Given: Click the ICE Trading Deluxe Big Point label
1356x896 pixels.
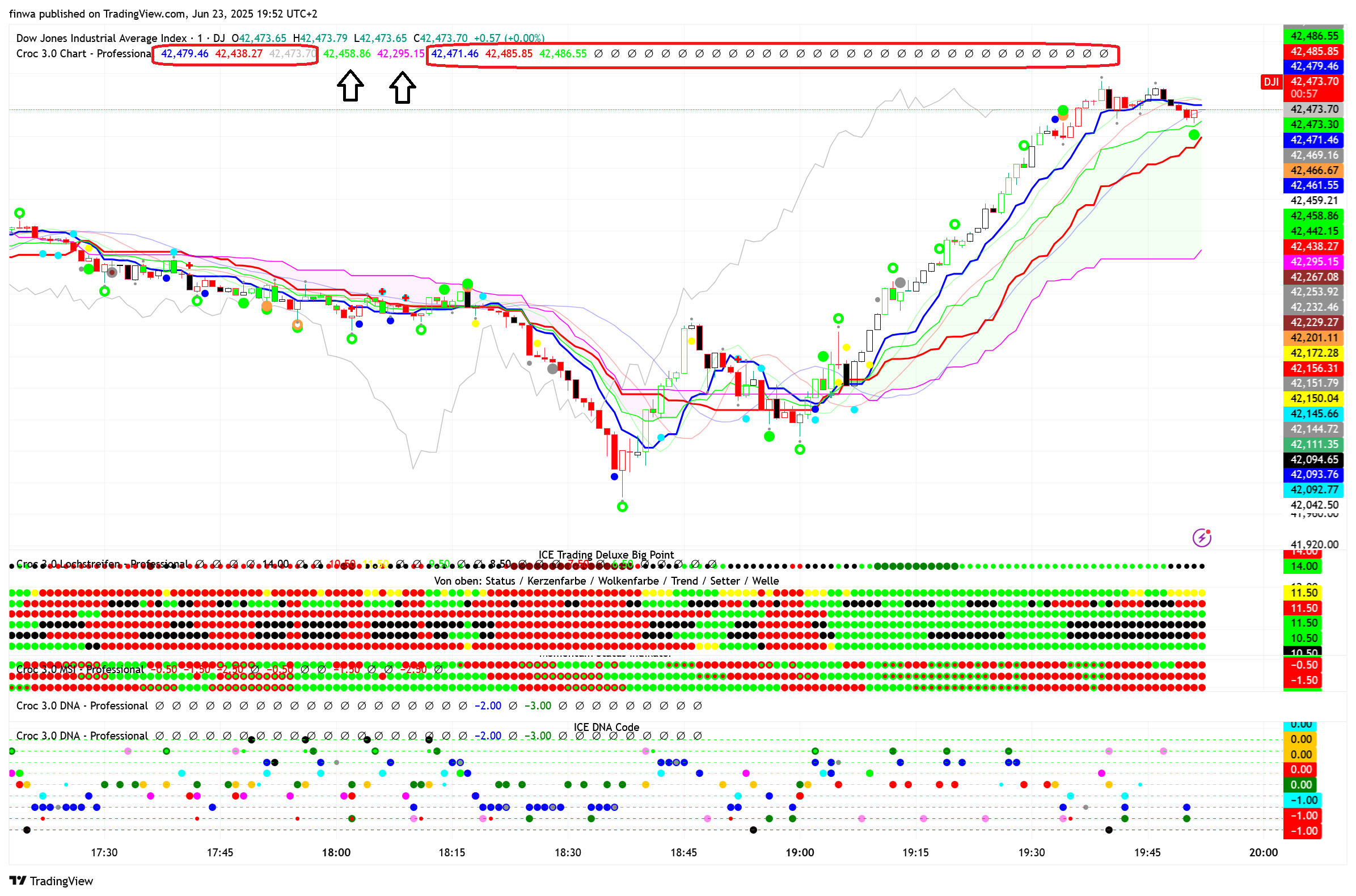Looking at the screenshot, I should [x=606, y=554].
